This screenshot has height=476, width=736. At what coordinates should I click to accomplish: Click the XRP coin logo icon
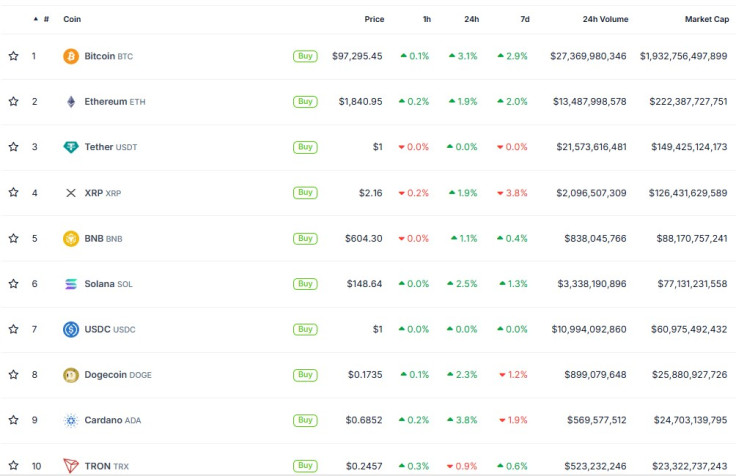71,193
